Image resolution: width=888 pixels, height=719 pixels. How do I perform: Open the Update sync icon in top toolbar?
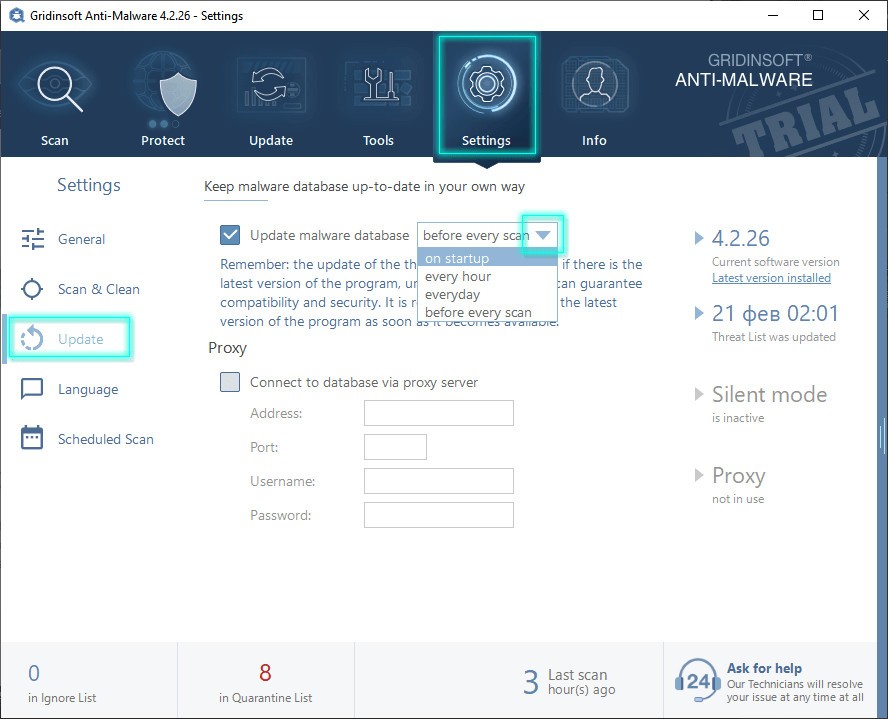point(270,88)
